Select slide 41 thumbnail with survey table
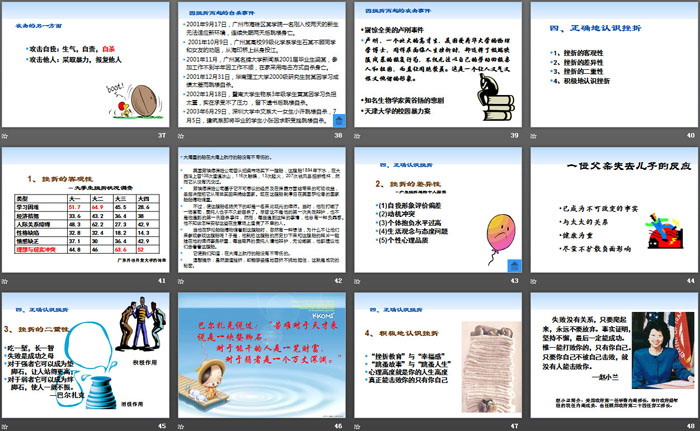700x431 pixels. (86, 210)
